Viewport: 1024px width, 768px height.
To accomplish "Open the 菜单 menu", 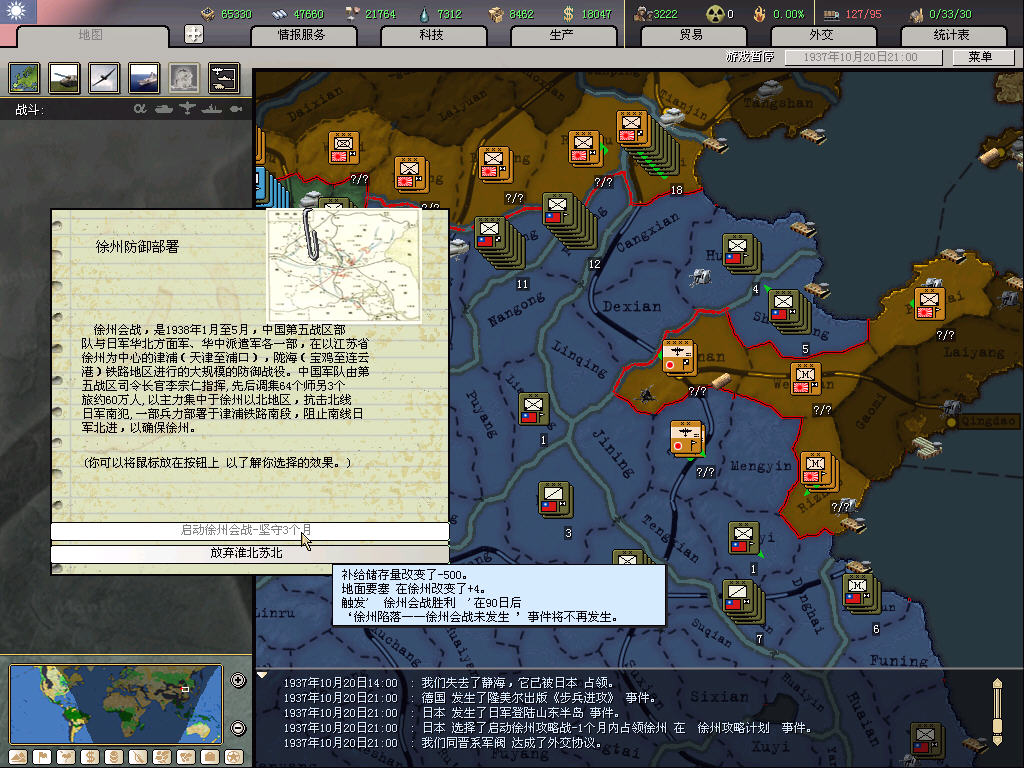I will pyautogui.click(x=979, y=58).
